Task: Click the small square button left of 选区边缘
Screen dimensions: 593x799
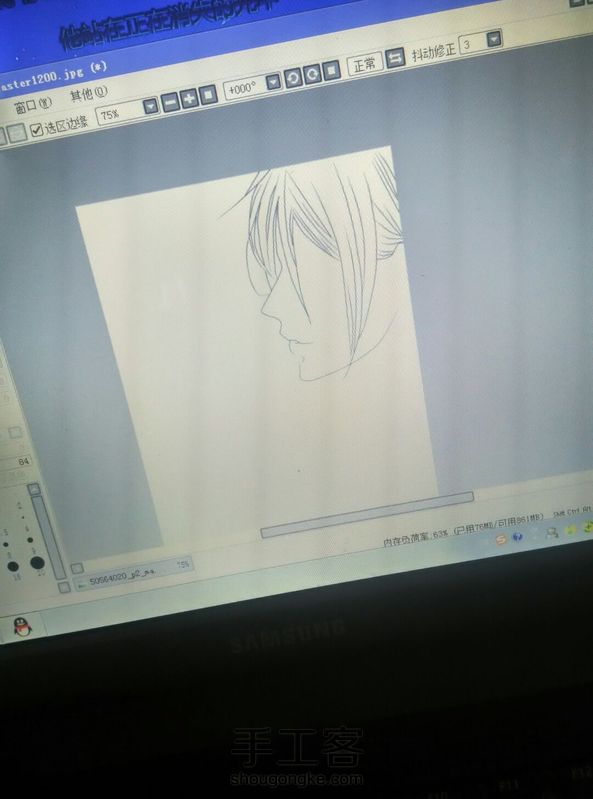Action: click(x=17, y=133)
